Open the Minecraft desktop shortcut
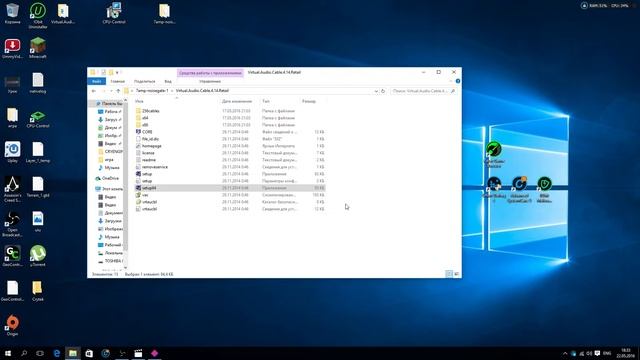The height and width of the screenshot is (360, 640). [38, 48]
